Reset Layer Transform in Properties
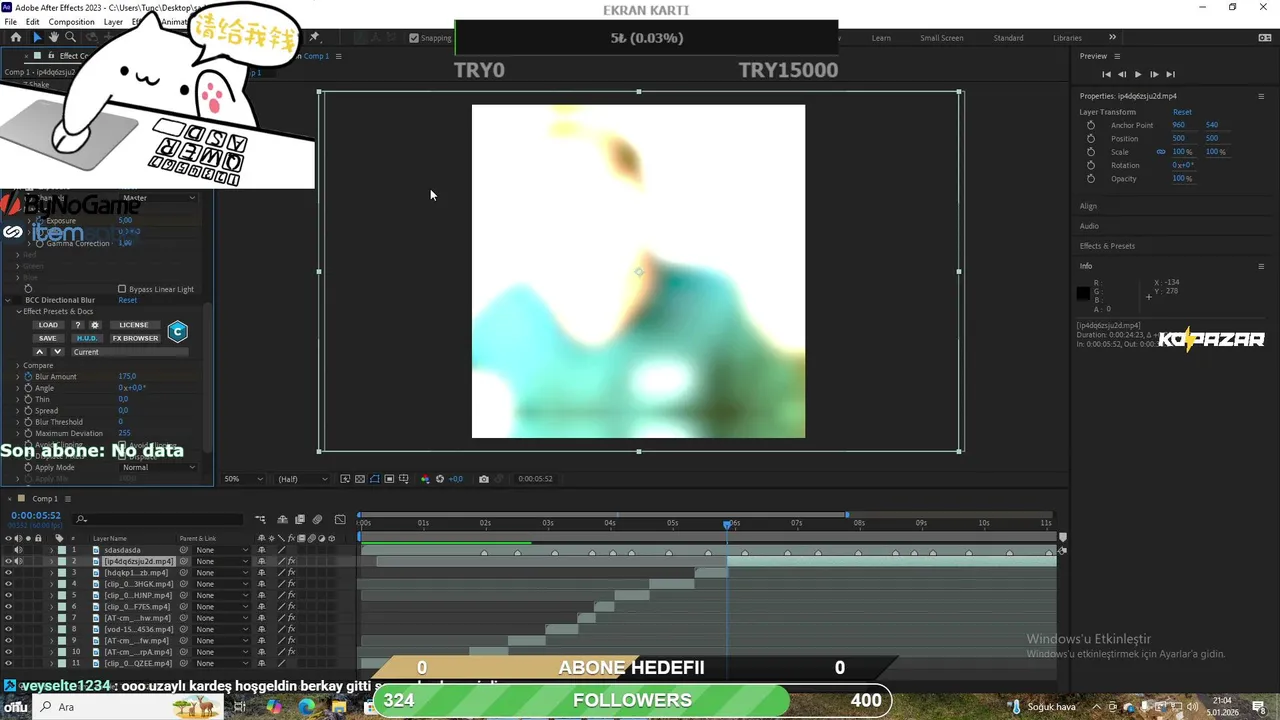Screen dimensions: 1280x720 point(1182,112)
